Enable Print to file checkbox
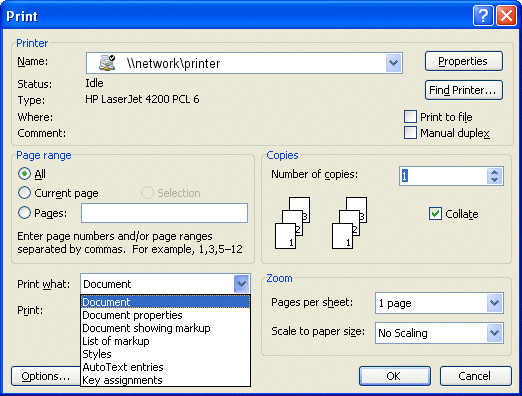Viewport: 522px width, 396px height. point(410,117)
